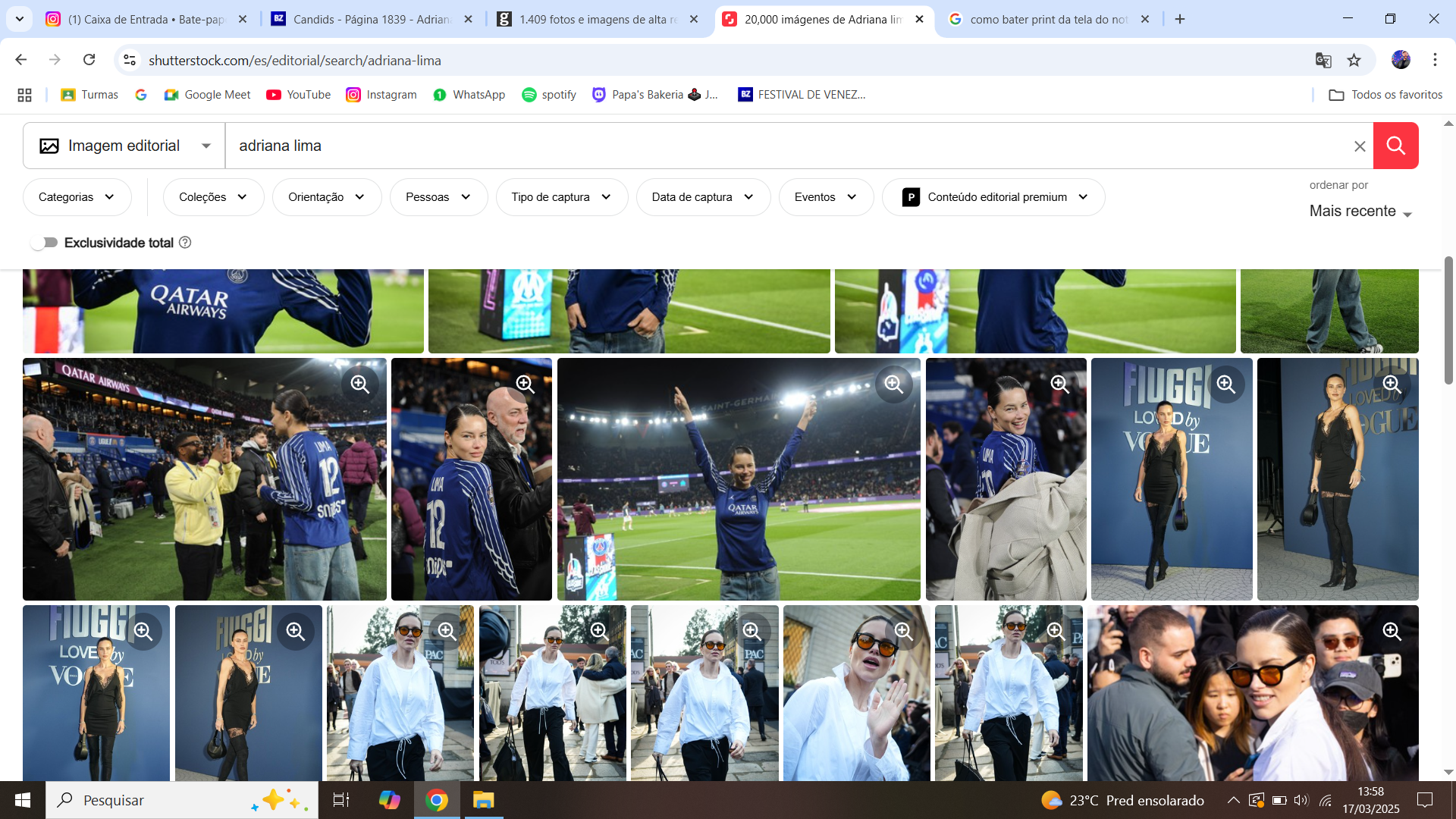Zoom the stadium arms-raised photo
Viewport: 1456px width, 819px height.
(x=894, y=384)
